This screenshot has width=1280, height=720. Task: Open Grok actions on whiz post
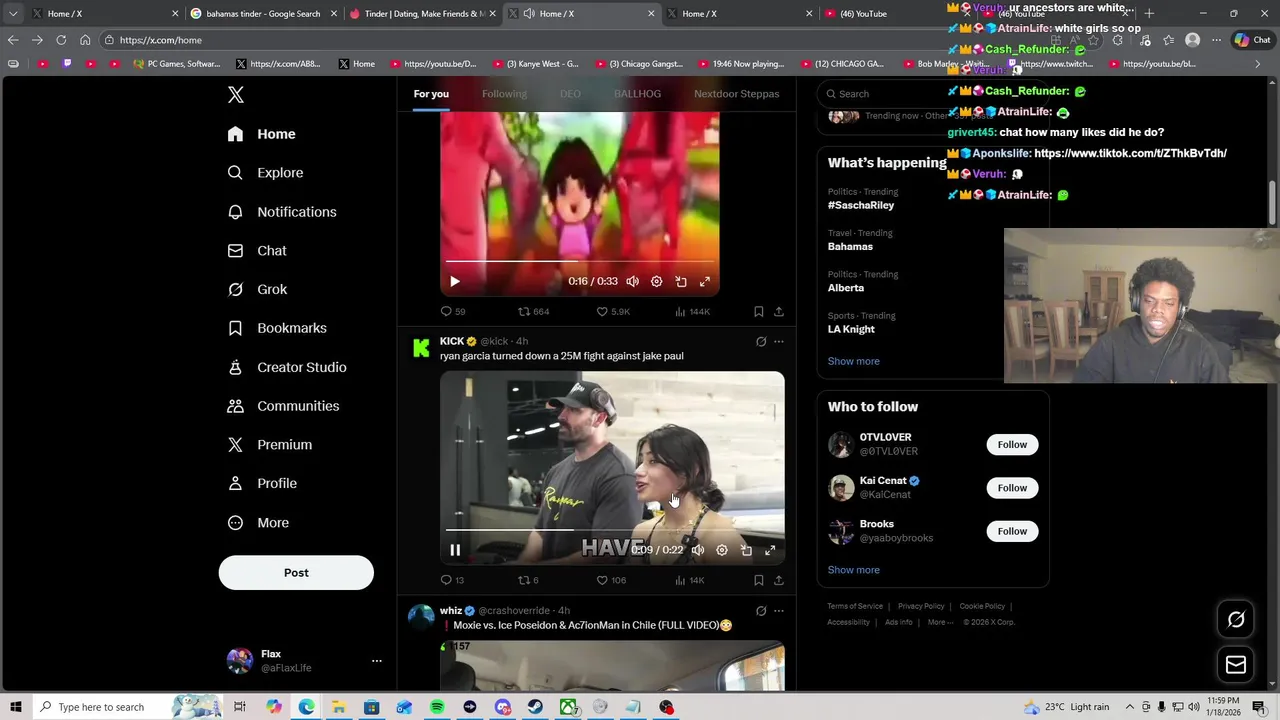click(x=761, y=611)
